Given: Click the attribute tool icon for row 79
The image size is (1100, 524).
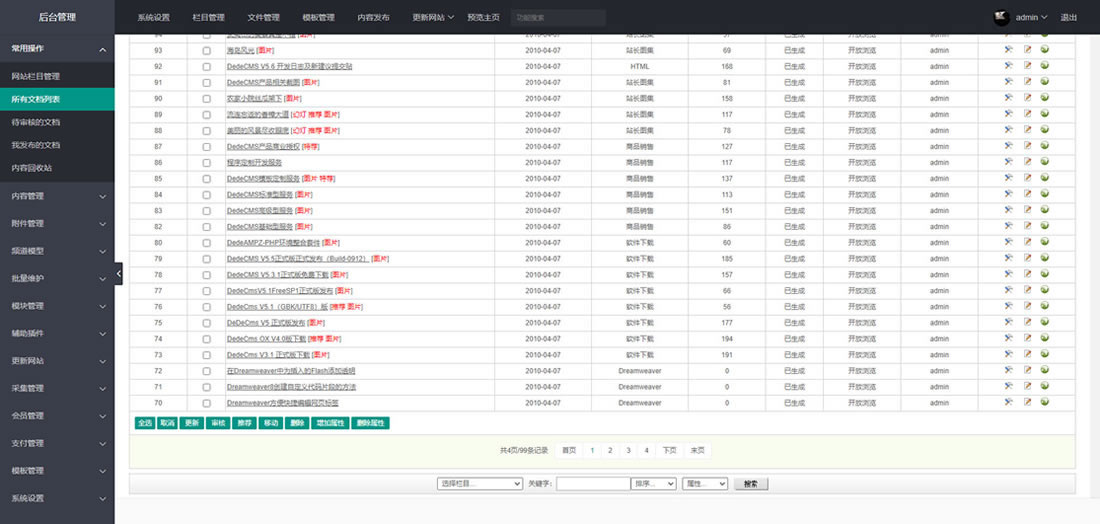Looking at the screenshot, I should pyautogui.click(x=1009, y=258).
